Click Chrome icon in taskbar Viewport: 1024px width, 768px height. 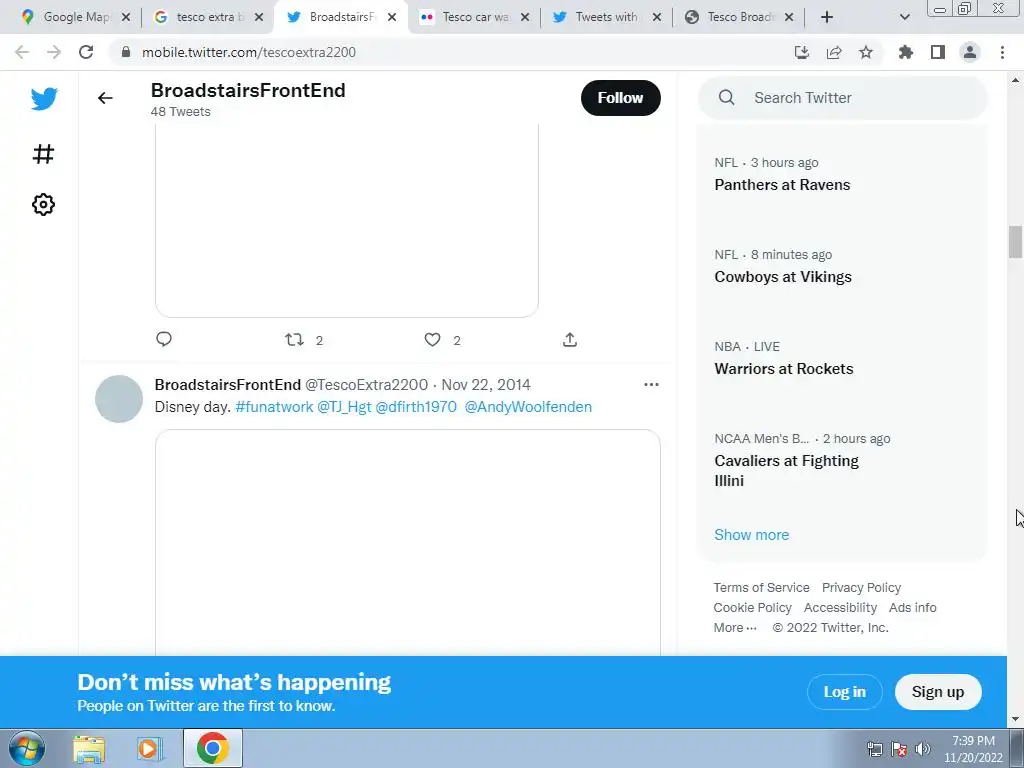212,748
